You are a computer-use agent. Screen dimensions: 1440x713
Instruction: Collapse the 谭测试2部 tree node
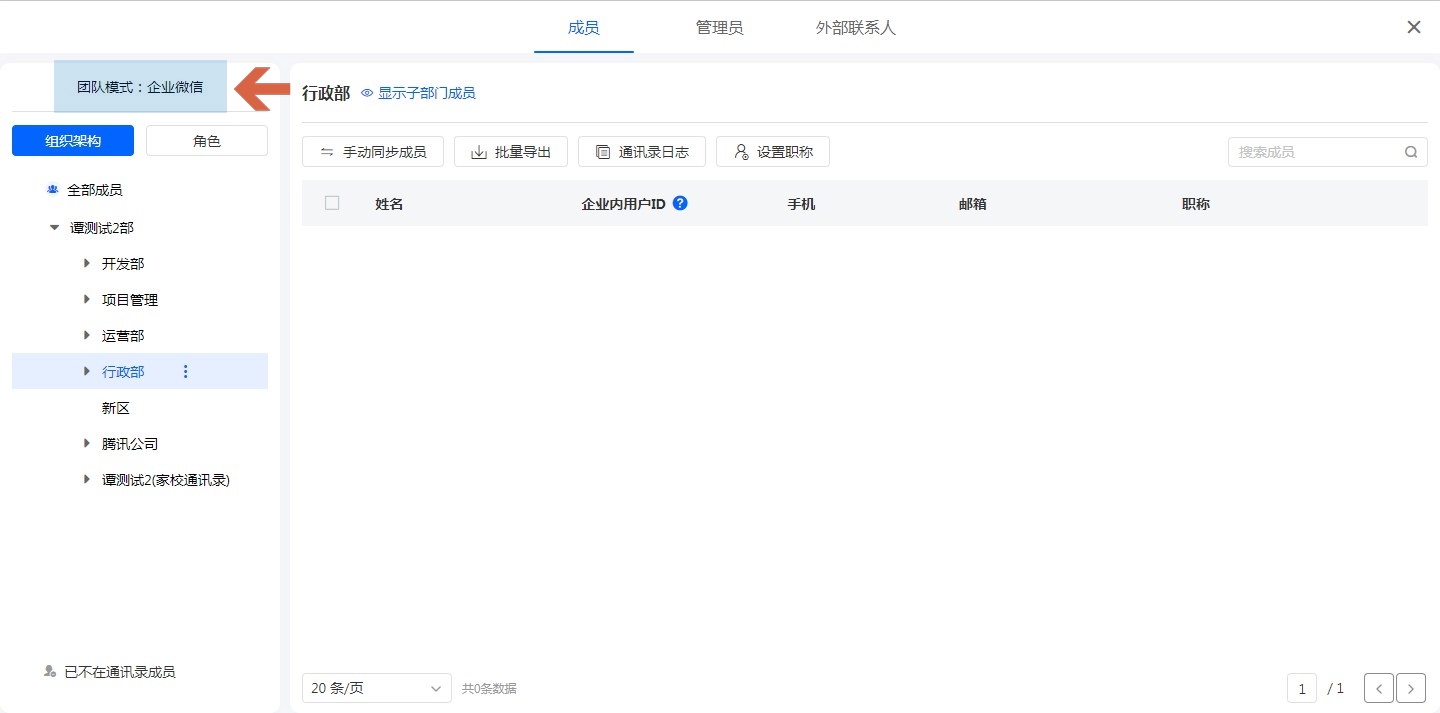(54, 228)
